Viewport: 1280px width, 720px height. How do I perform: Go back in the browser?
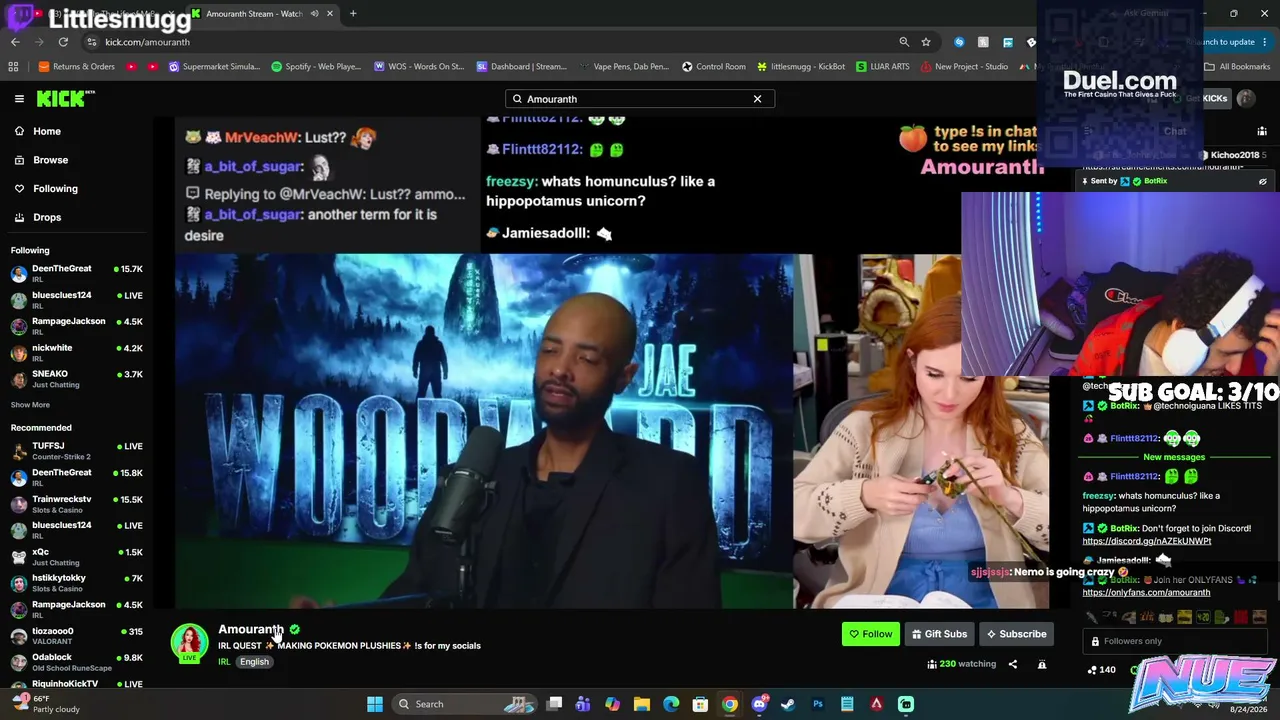click(x=15, y=42)
